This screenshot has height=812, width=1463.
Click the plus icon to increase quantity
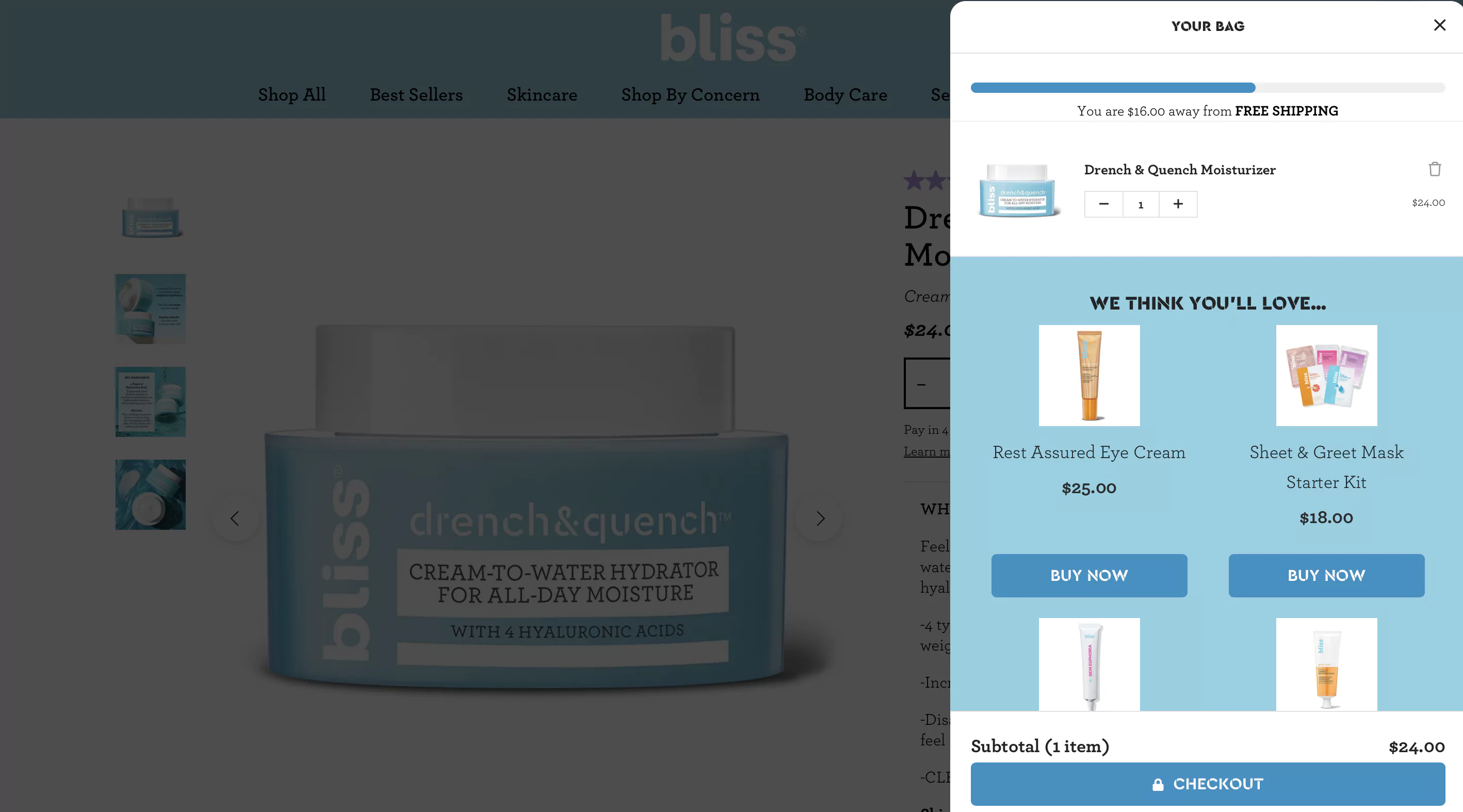(x=1178, y=204)
